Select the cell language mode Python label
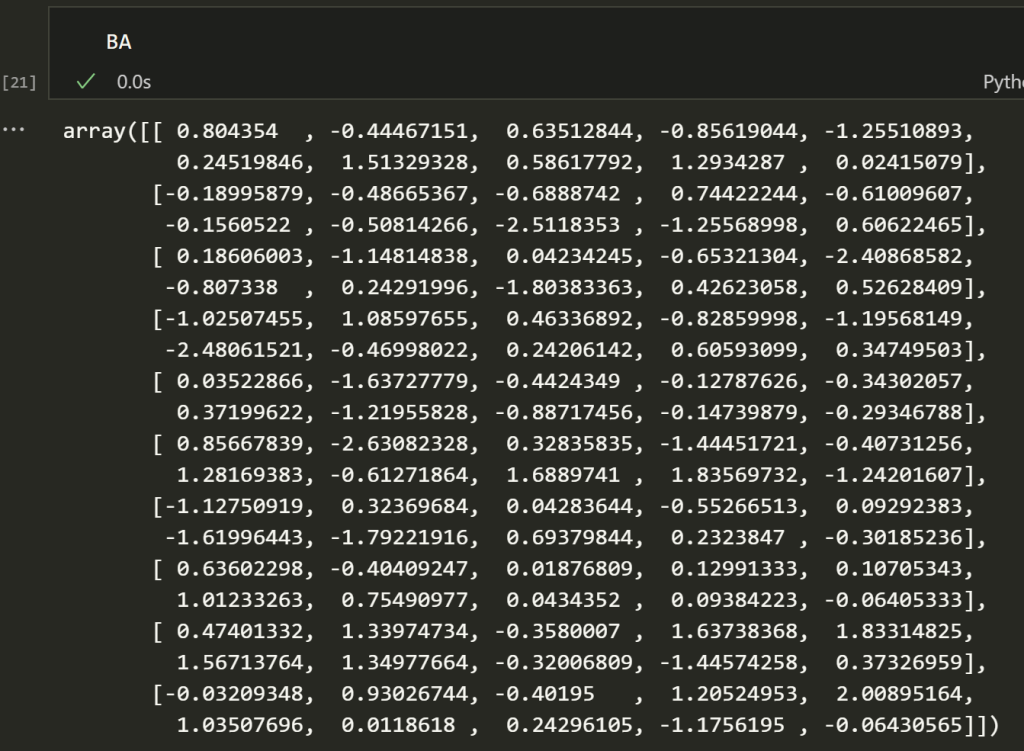This screenshot has width=1024, height=751. tap(1003, 82)
